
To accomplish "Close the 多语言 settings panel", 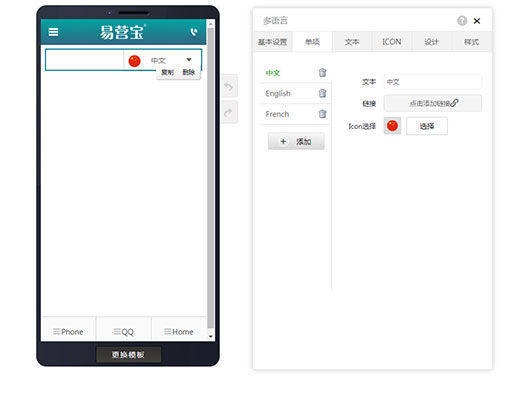I will [477, 21].
